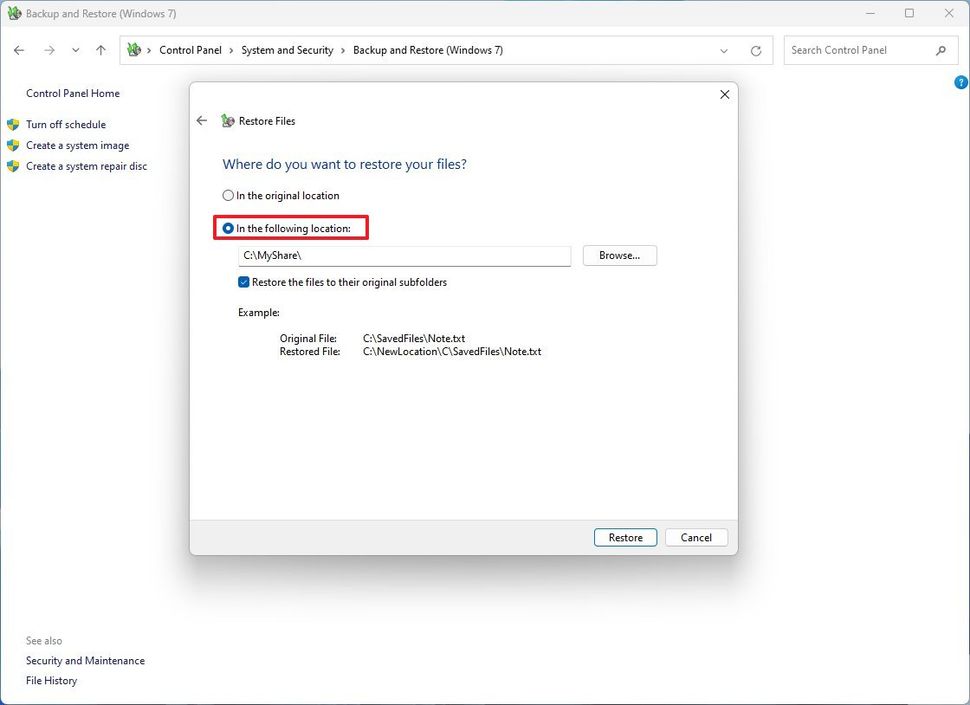The height and width of the screenshot is (705, 970).
Task: Open Control Panel Home from the sidebar
Action: (72, 93)
